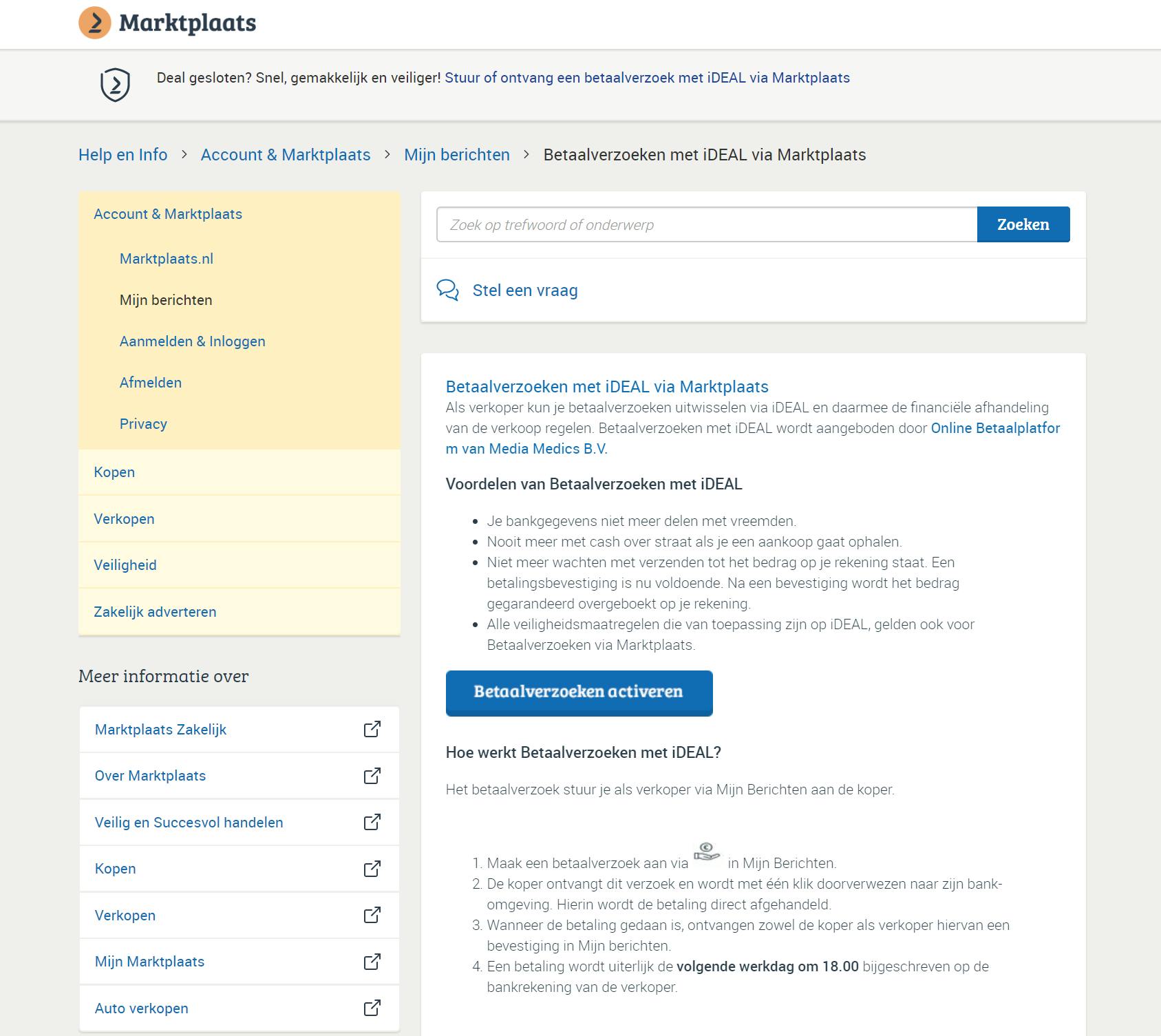Open Auto verkopen via its external link icon
Screen dimensions: 1161x1036
point(372,1008)
